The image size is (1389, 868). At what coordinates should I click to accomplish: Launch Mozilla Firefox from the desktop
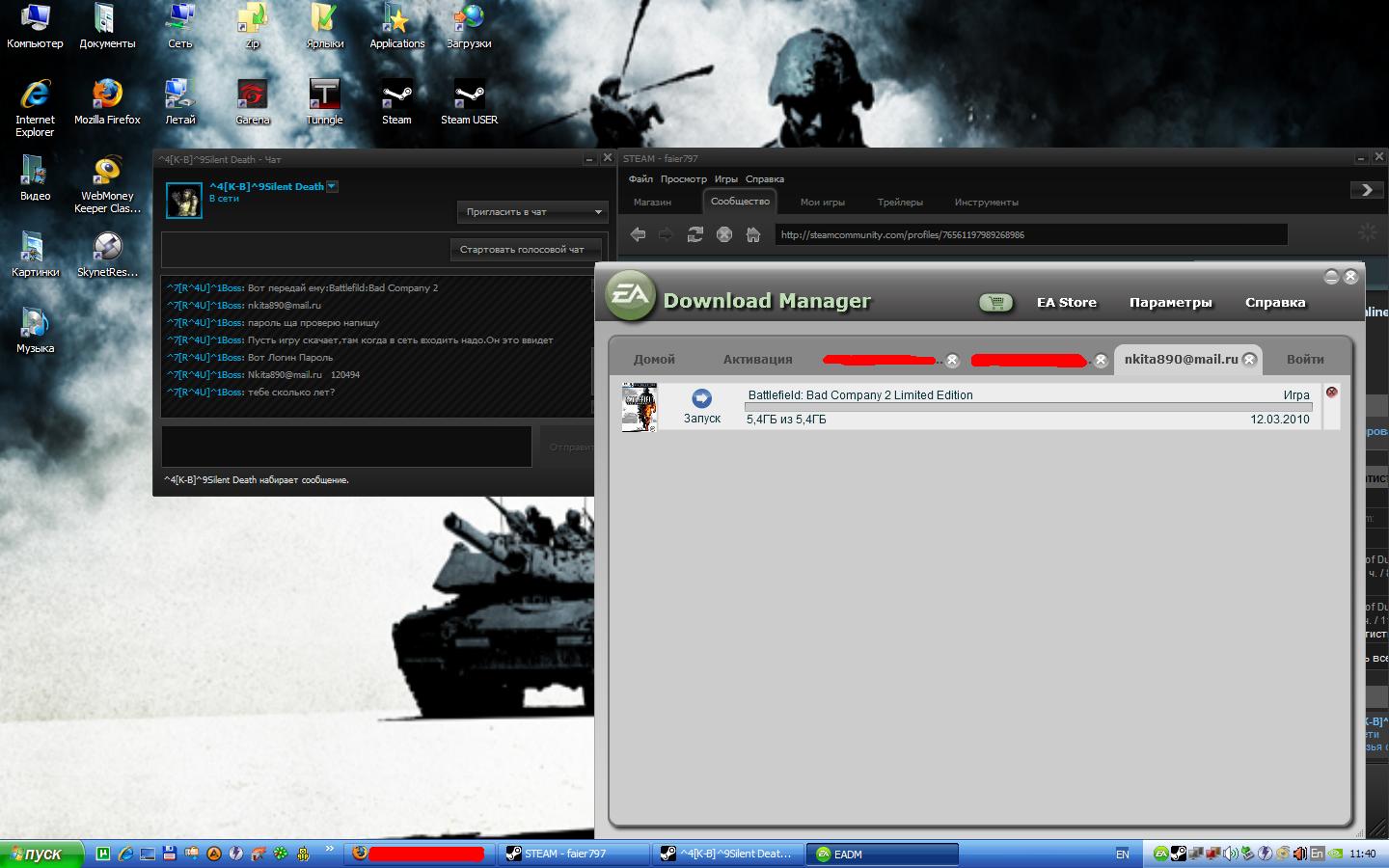coord(107,103)
